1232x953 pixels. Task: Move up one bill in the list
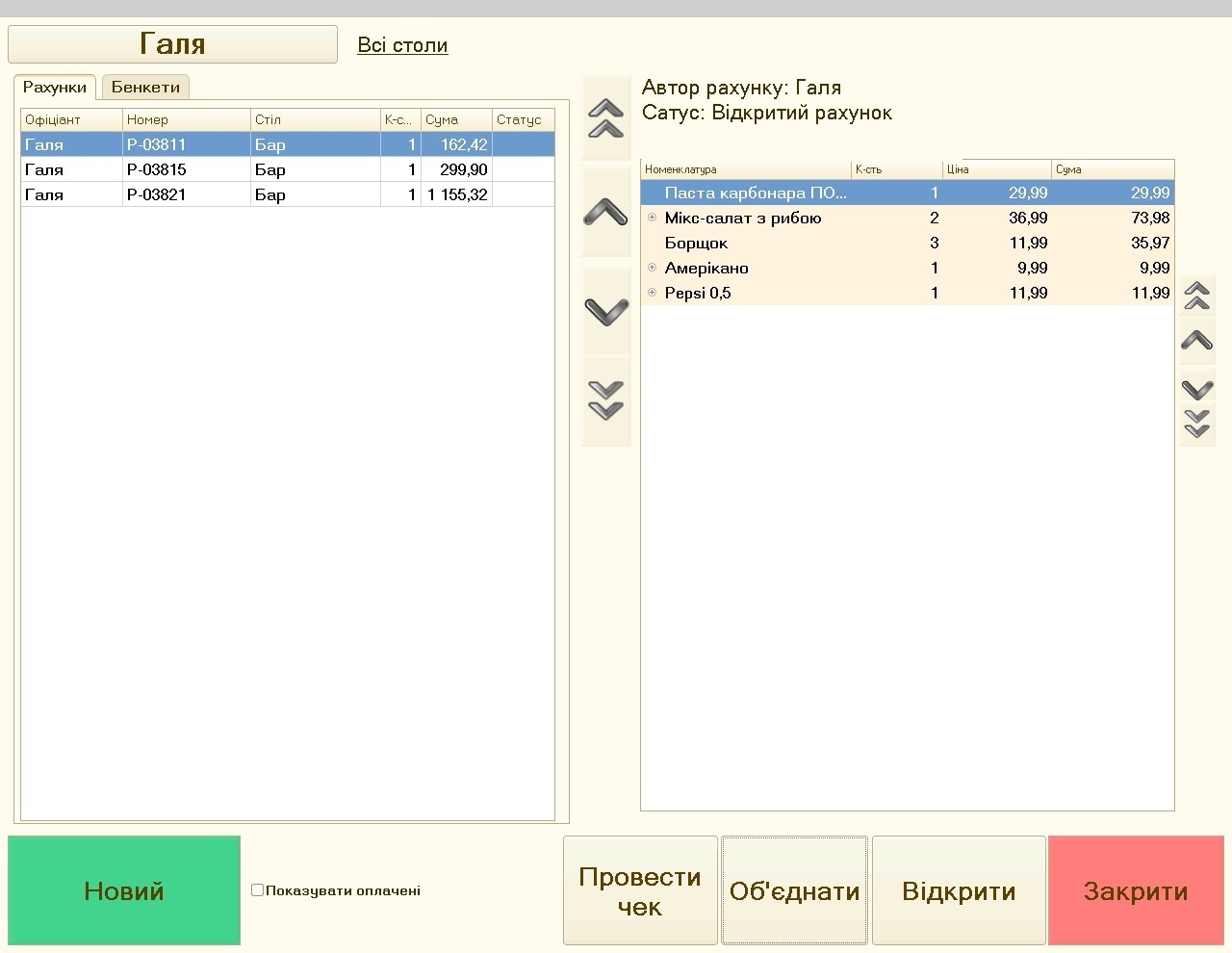(x=605, y=213)
